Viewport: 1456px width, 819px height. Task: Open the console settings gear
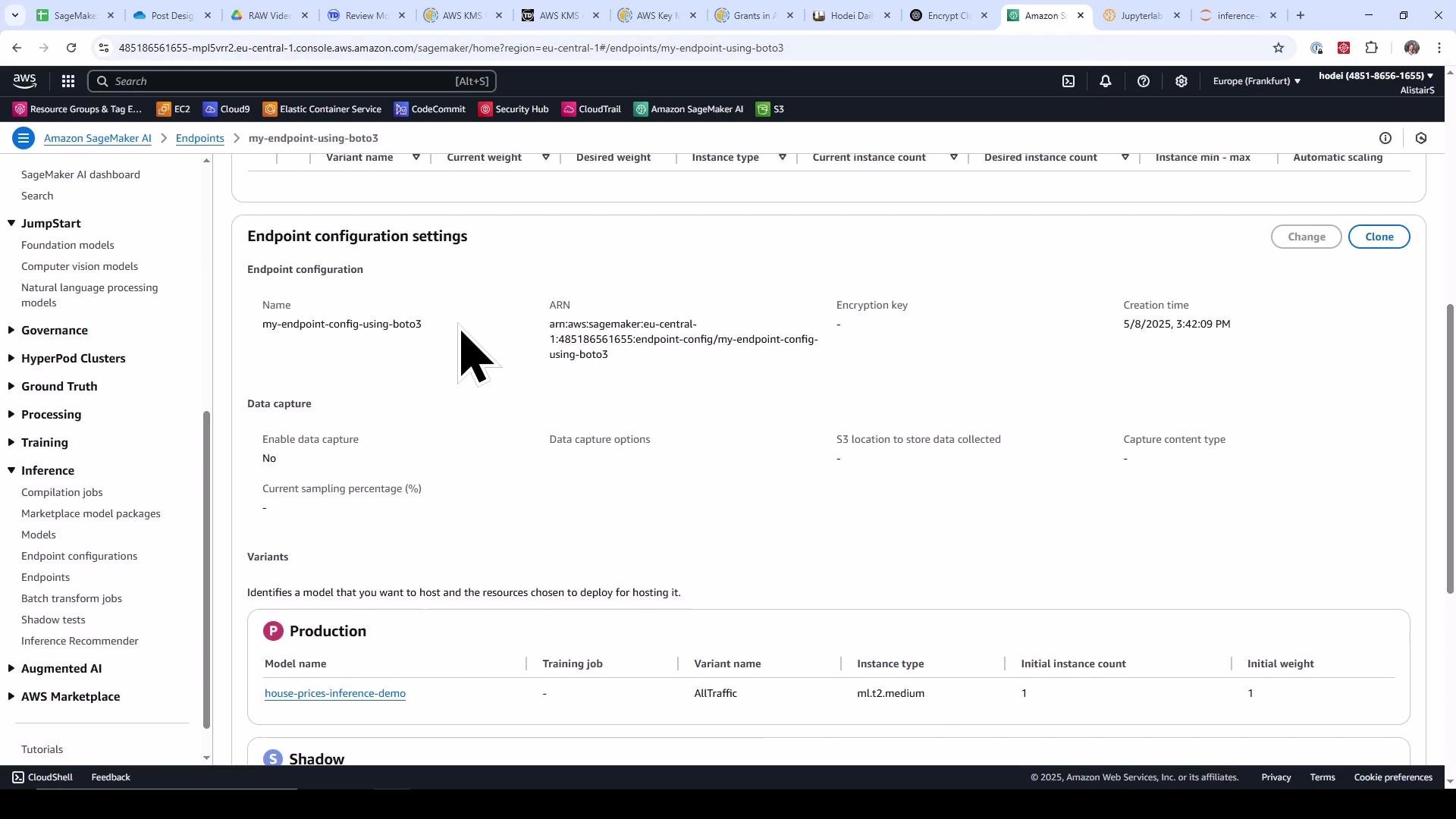[1181, 81]
